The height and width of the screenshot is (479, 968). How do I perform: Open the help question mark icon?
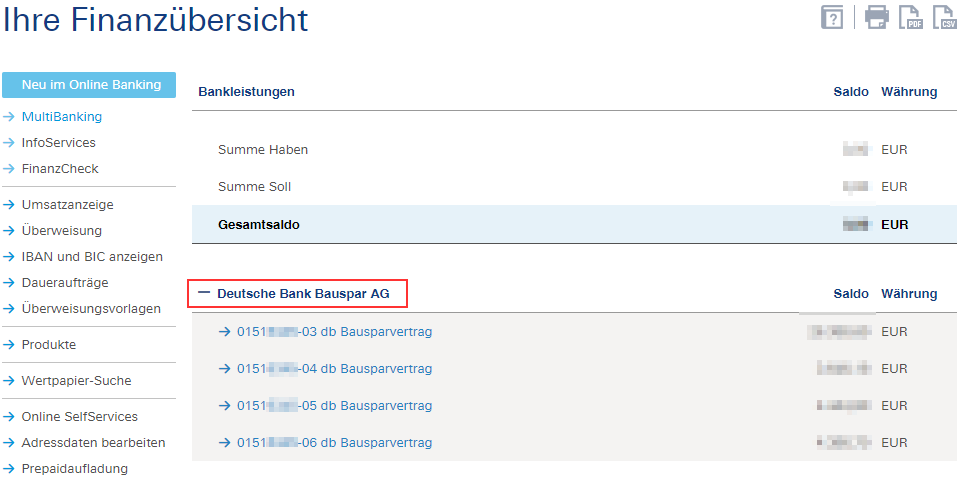(x=832, y=17)
